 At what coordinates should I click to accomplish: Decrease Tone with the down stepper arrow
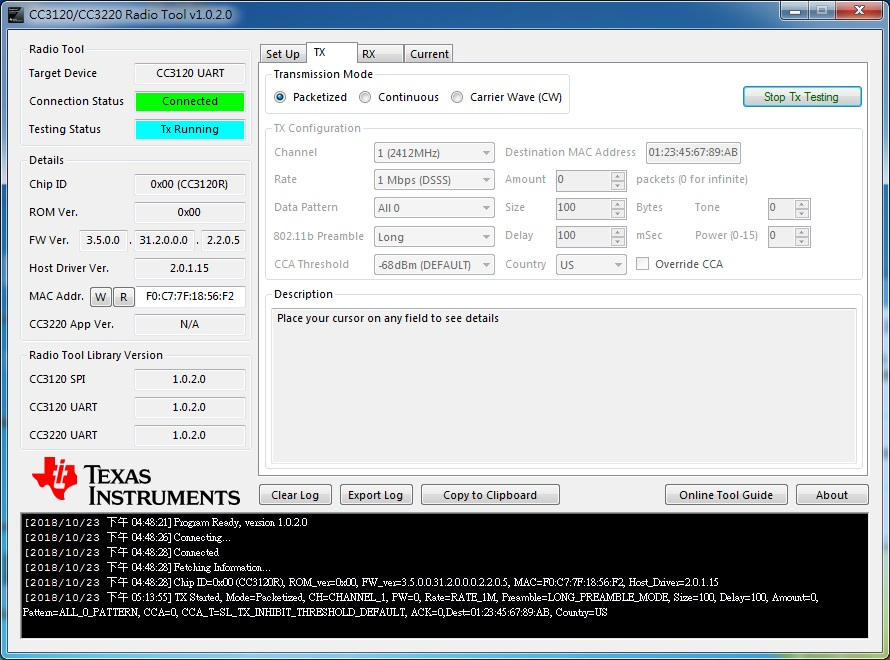point(802,213)
